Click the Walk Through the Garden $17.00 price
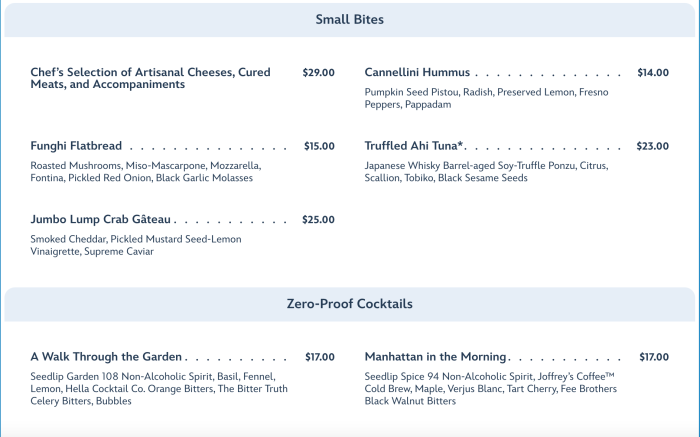Viewport: 700px width, 437px height. (x=320, y=357)
